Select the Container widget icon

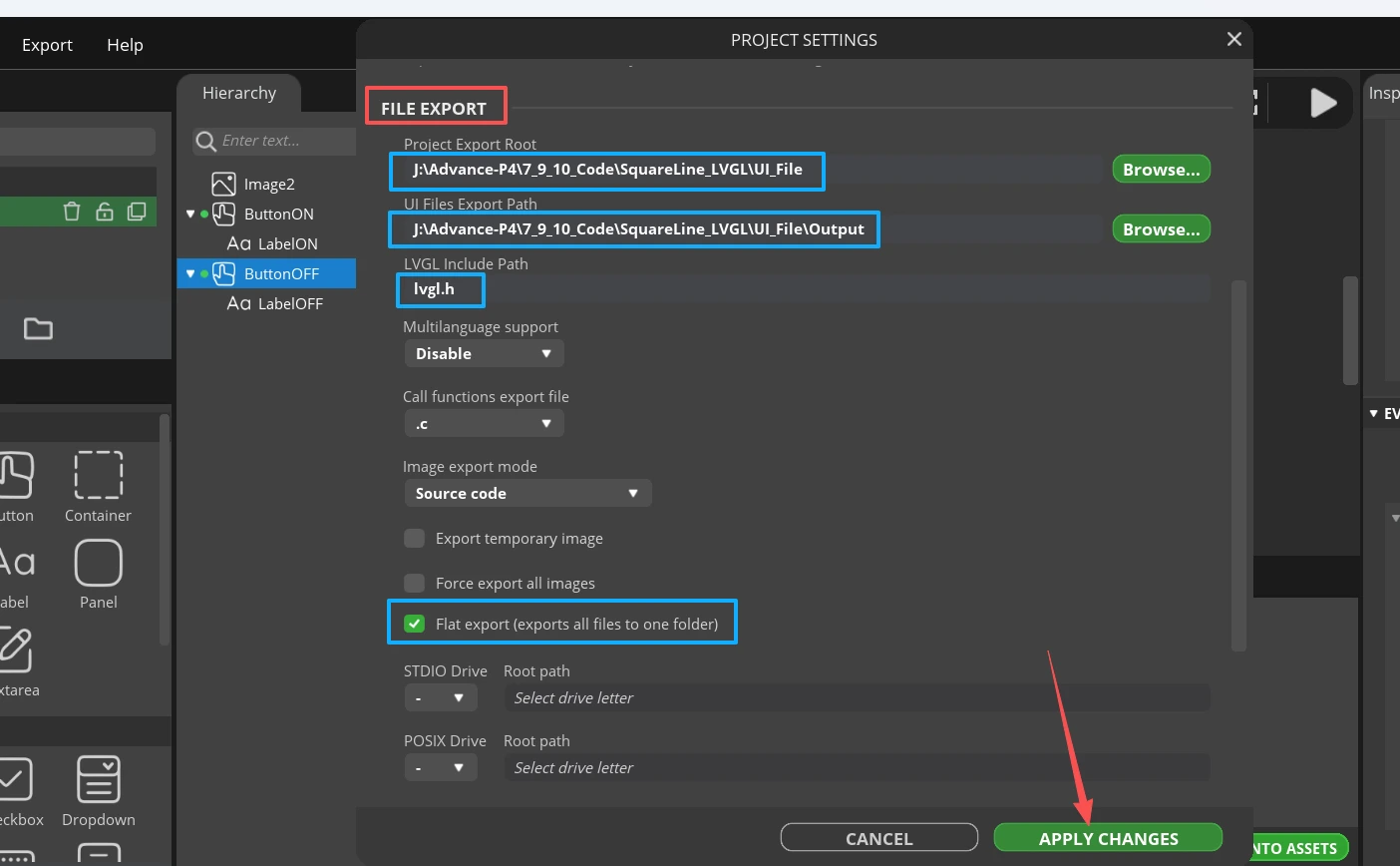pos(98,475)
